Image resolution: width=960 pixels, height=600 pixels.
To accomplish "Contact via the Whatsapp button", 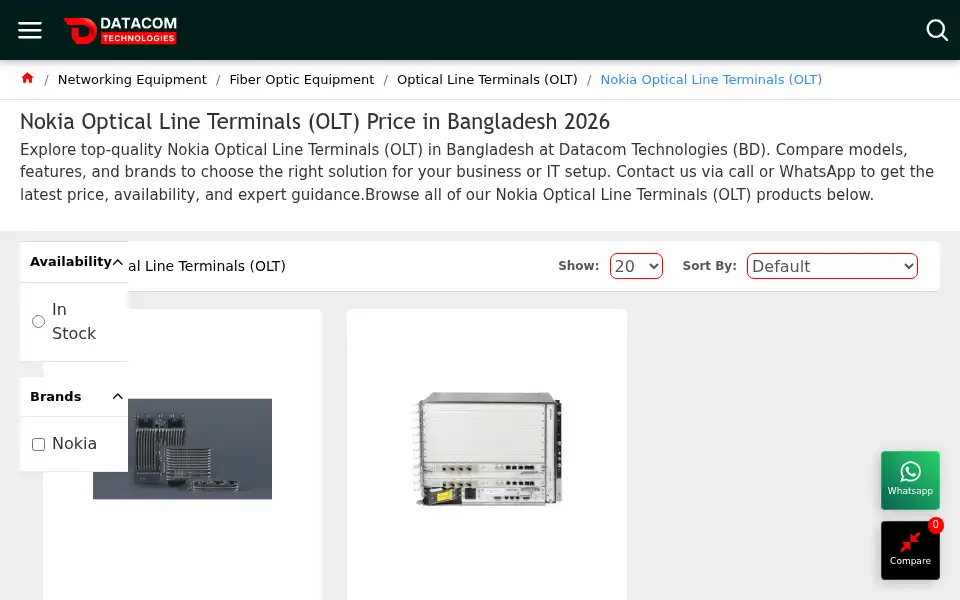I will (x=910, y=481).
